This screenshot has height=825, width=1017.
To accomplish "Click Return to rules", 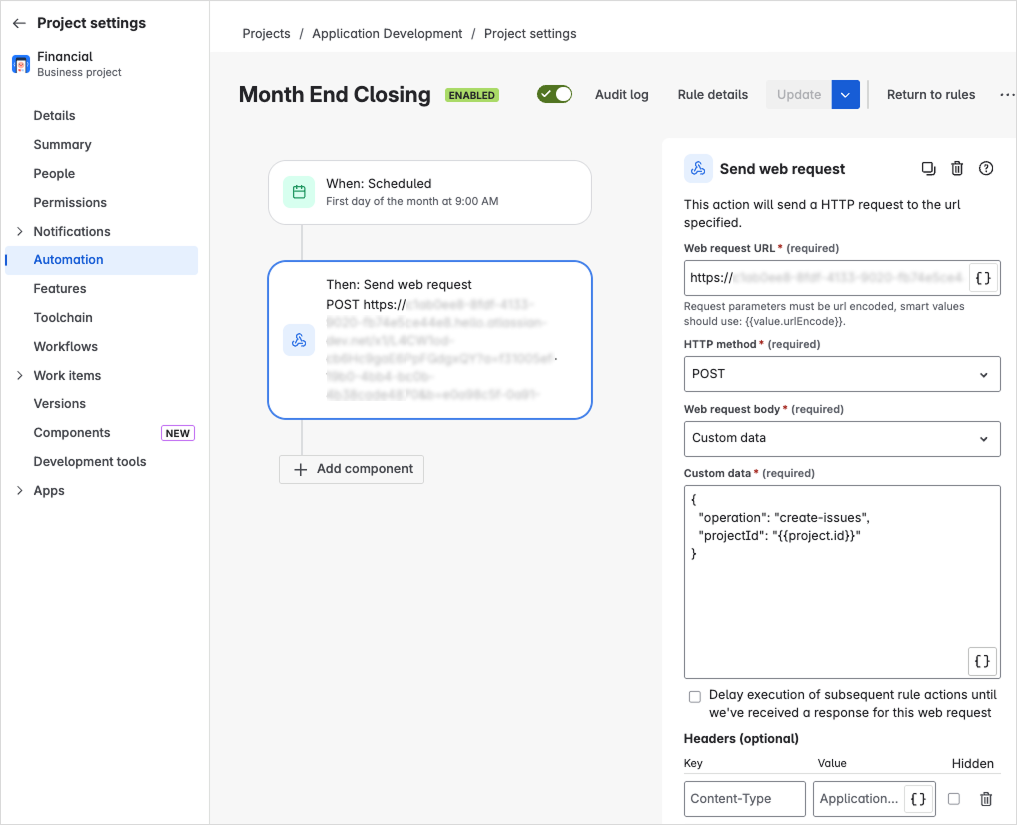I will [930, 94].
